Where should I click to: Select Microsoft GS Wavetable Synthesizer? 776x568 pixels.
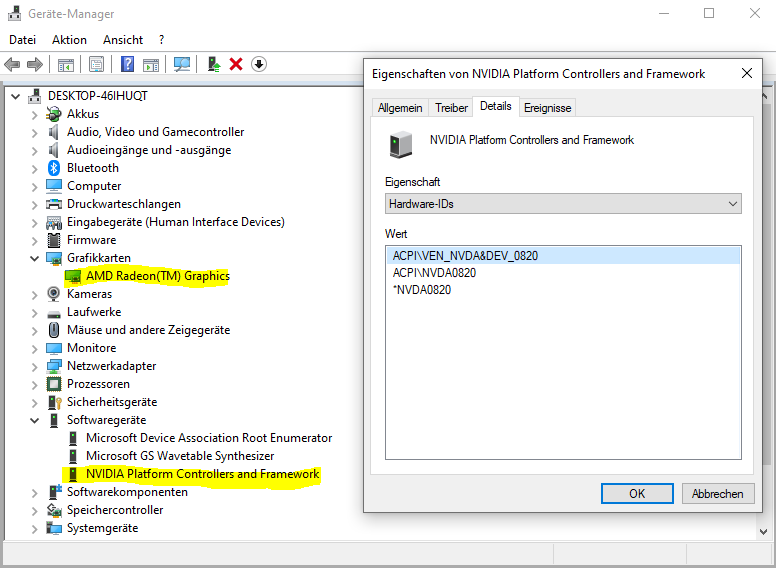click(x=180, y=456)
